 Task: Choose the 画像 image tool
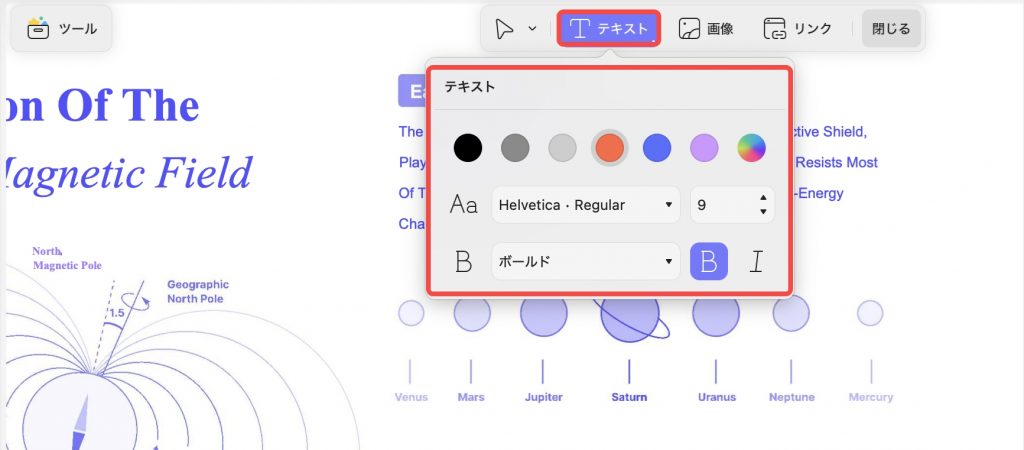click(x=706, y=29)
